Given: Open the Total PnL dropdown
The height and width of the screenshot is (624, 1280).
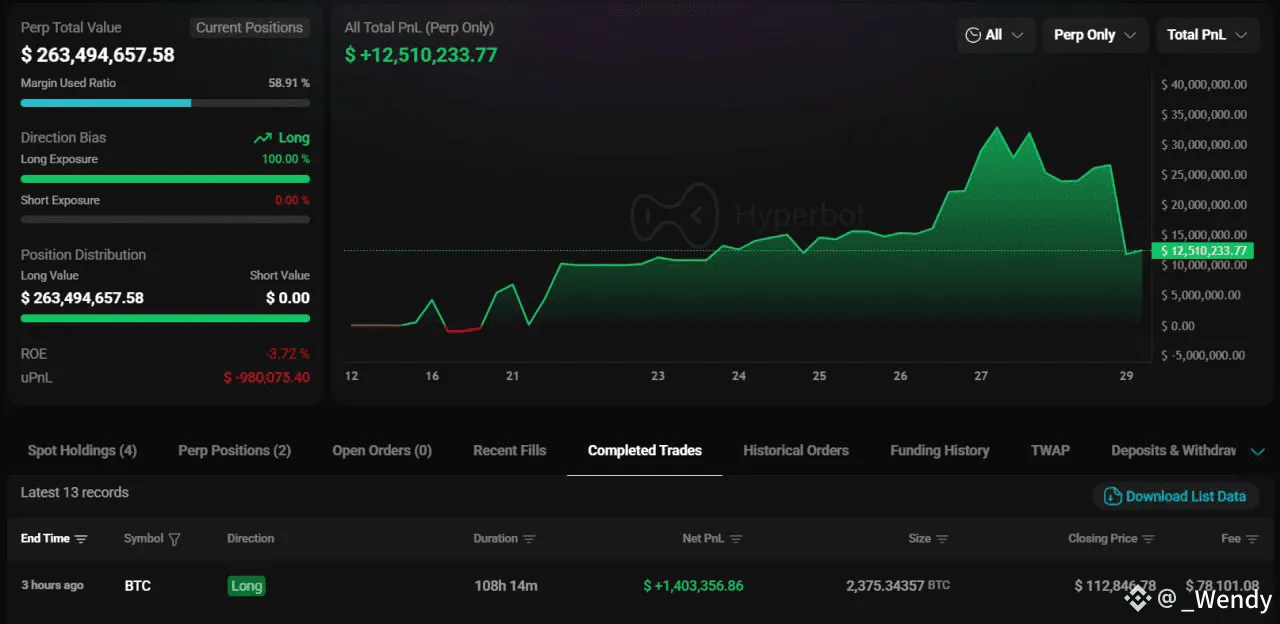Looking at the screenshot, I should coord(1206,35).
